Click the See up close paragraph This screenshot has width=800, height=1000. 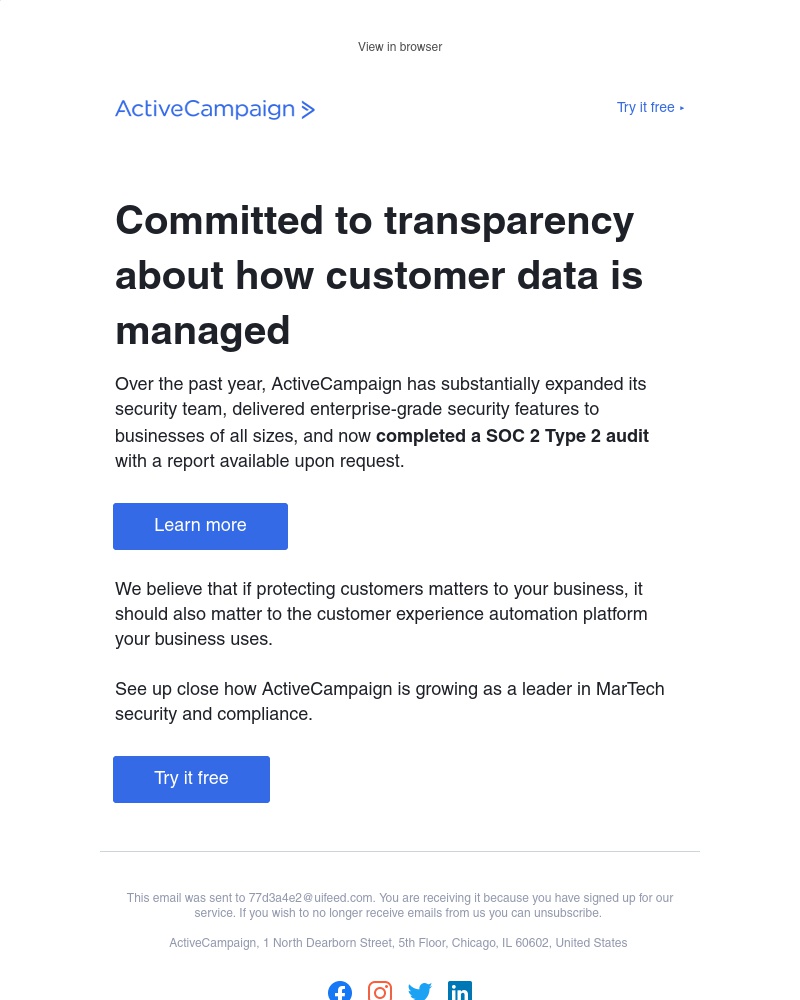tap(389, 701)
